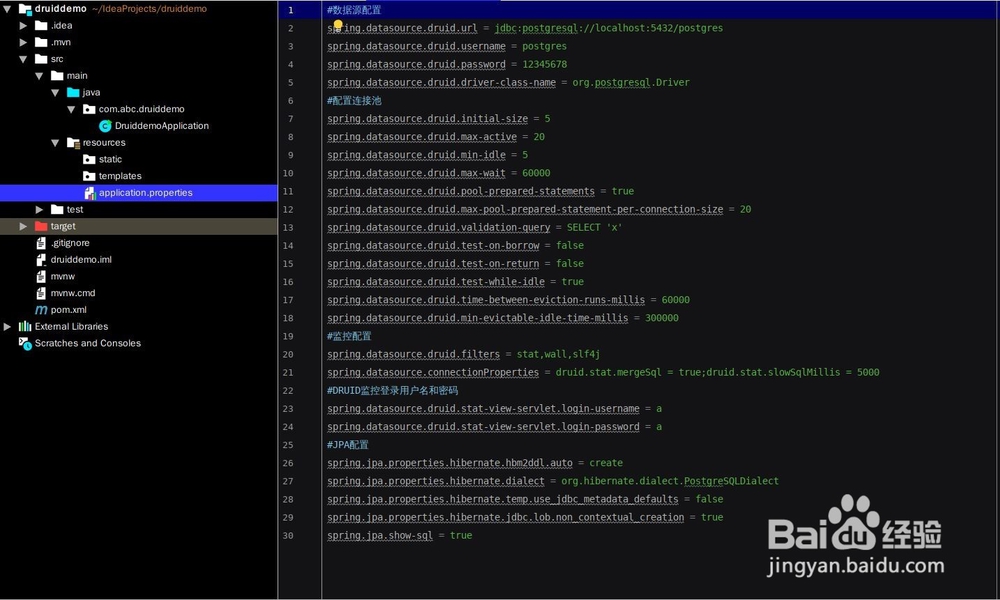Screen dimensions: 1000x600
Task: Click the jdbc:postgresql URL value on line 2
Action: (x=608, y=28)
